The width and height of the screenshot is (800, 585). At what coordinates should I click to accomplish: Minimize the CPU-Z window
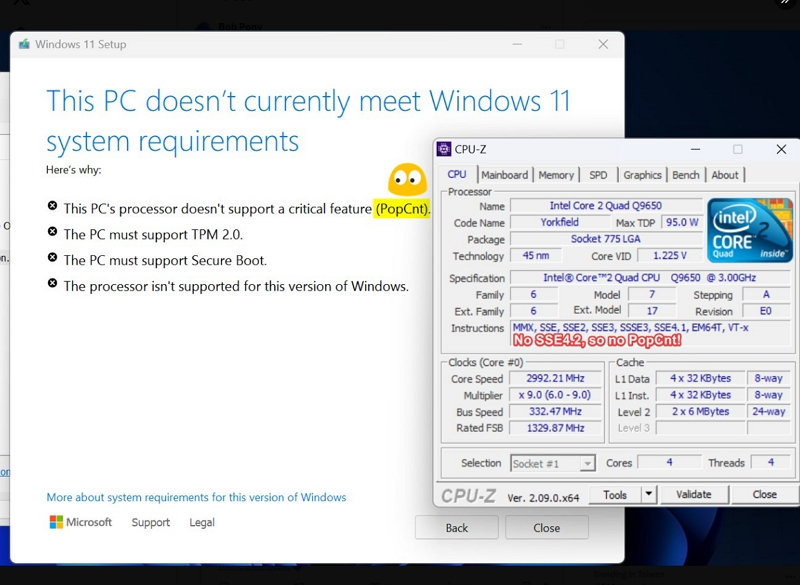pyautogui.click(x=695, y=149)
